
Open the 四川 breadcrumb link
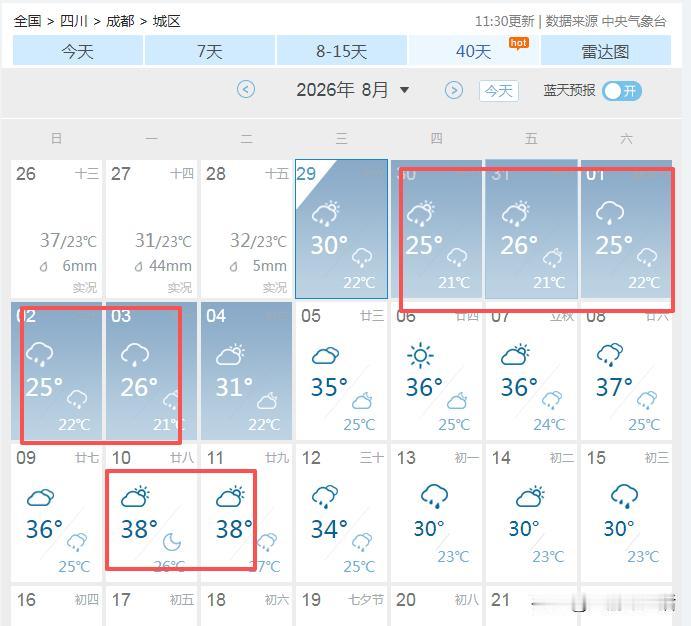(74, 21)
